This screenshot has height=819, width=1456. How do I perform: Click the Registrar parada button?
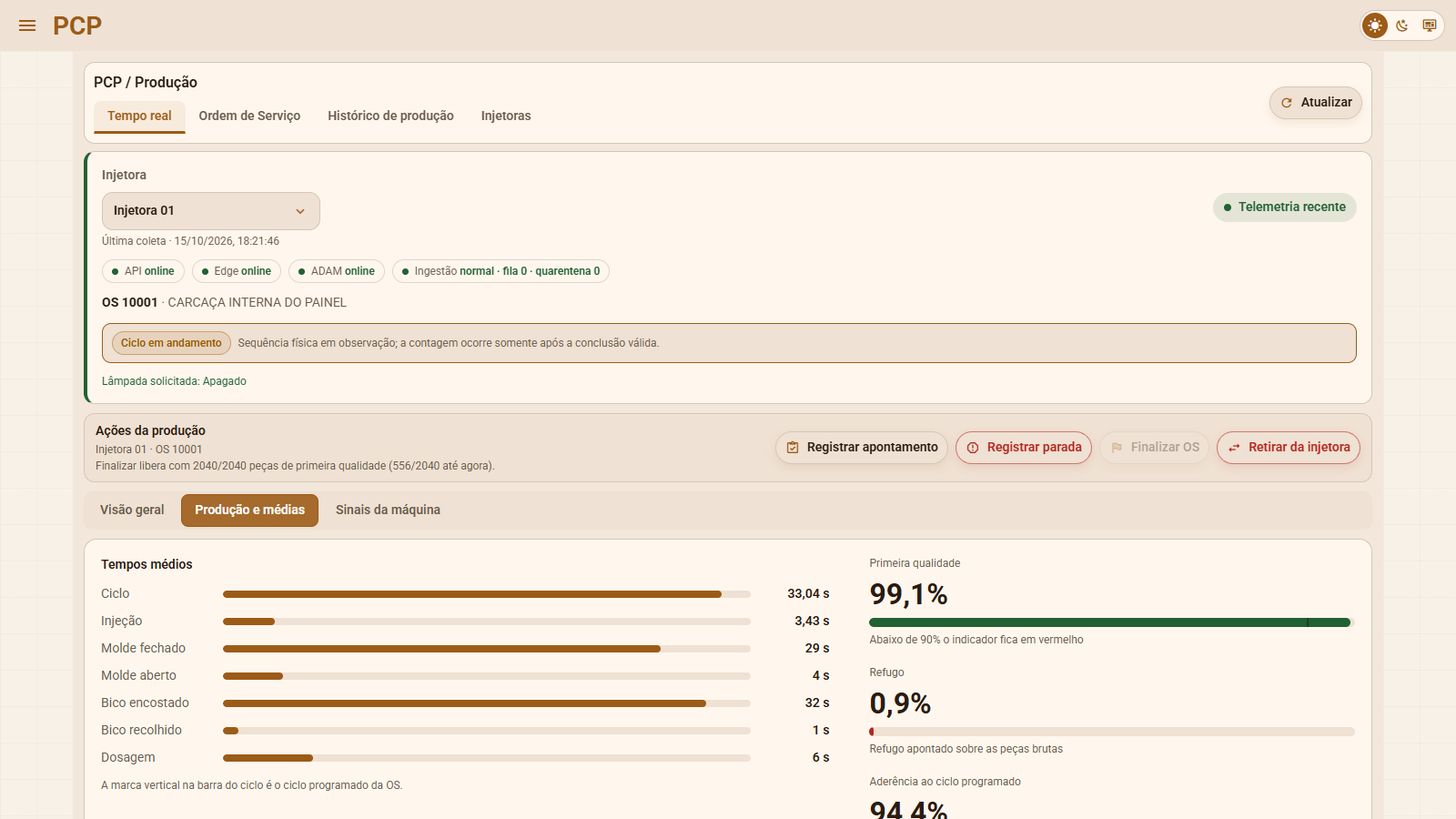[1024, 448]
